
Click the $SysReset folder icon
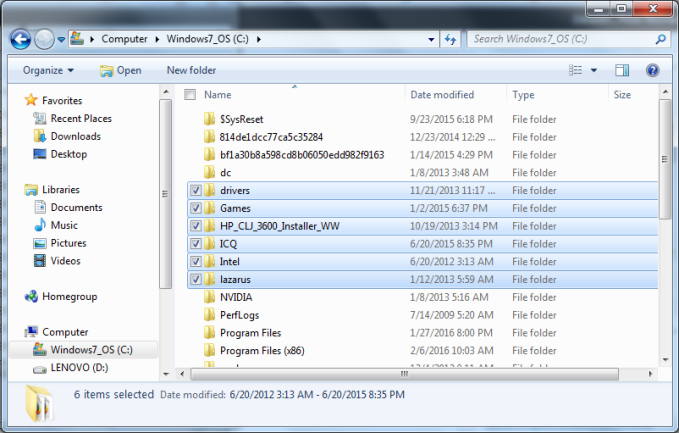click(210, 119)
